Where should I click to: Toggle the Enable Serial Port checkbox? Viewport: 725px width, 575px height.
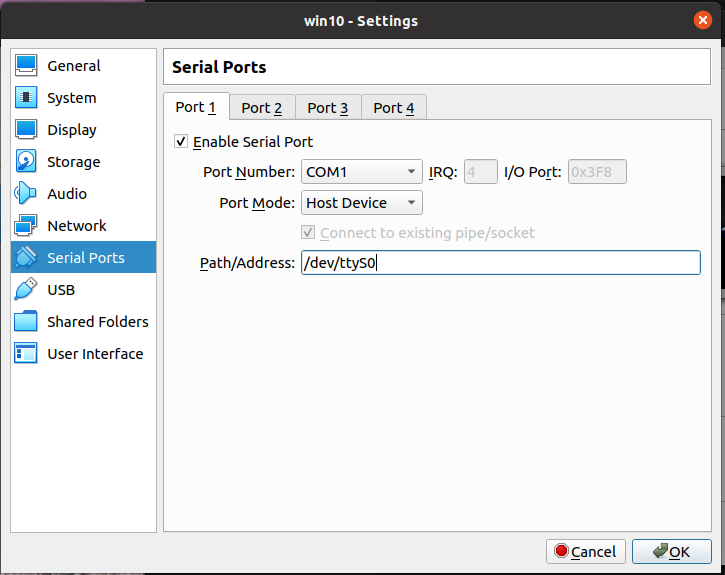pos(181,141)
